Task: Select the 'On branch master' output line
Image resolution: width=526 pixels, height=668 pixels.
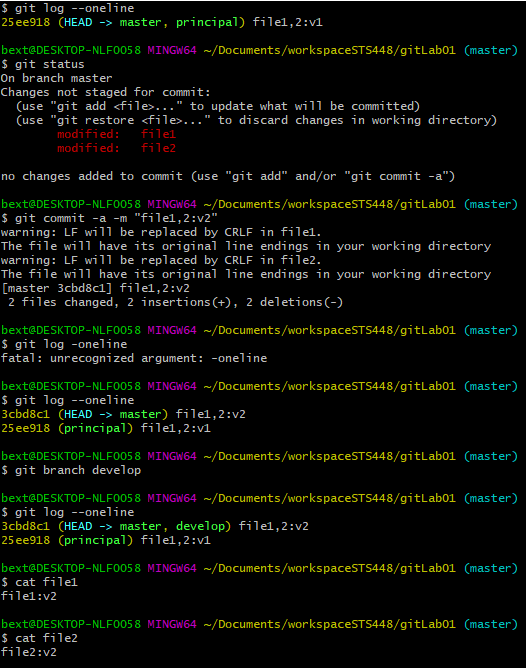Action: pos(56,78)
